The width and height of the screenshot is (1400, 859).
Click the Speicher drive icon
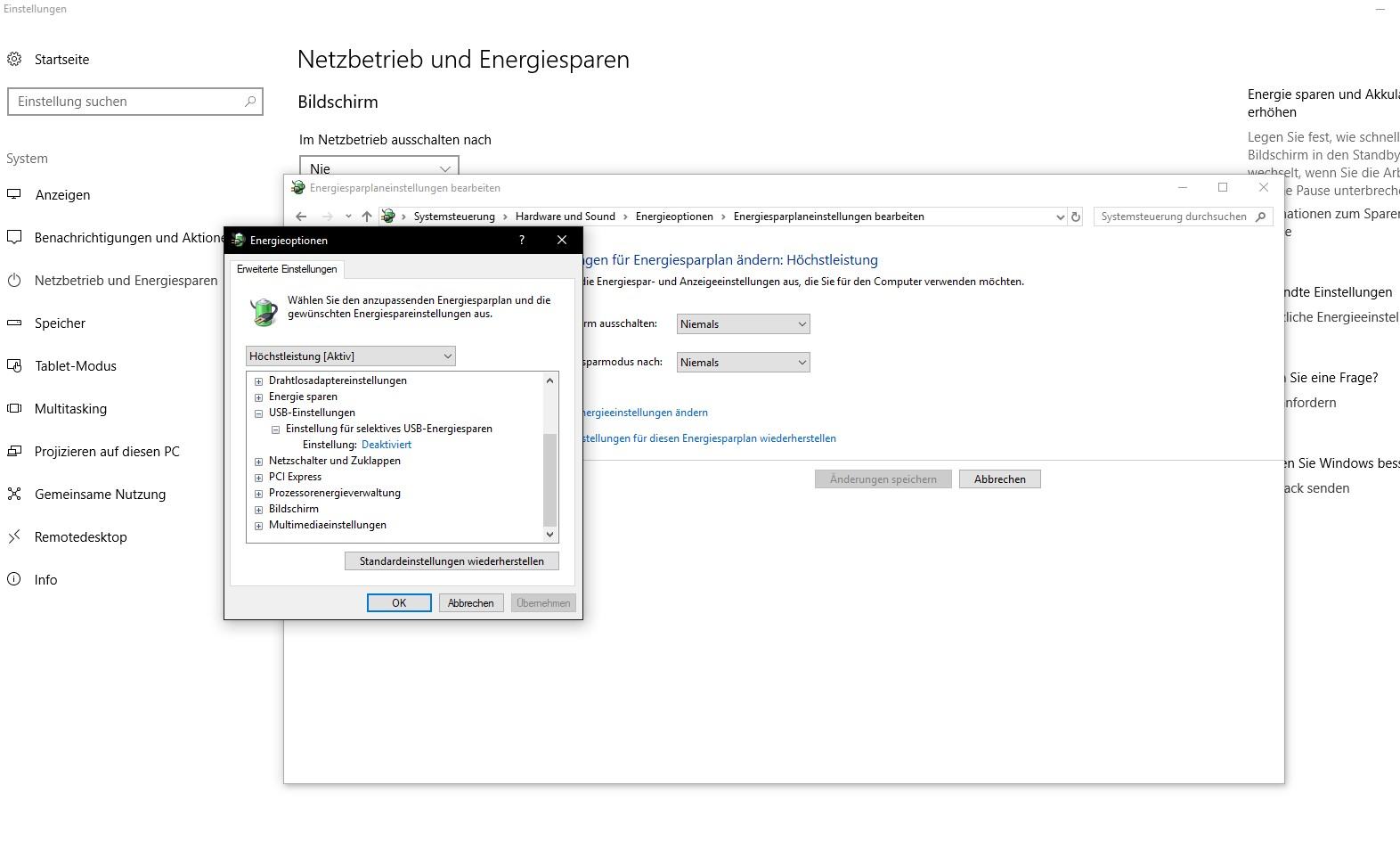[14, 323]
